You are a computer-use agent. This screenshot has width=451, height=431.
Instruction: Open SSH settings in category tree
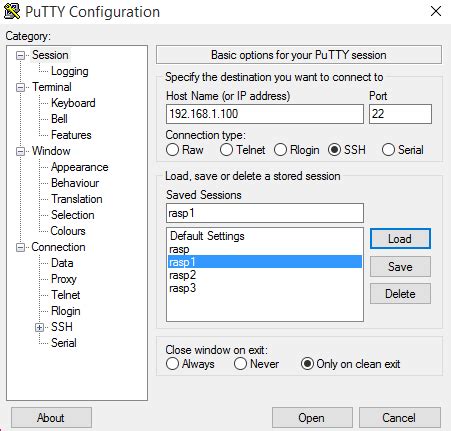(x=62, y=327)
